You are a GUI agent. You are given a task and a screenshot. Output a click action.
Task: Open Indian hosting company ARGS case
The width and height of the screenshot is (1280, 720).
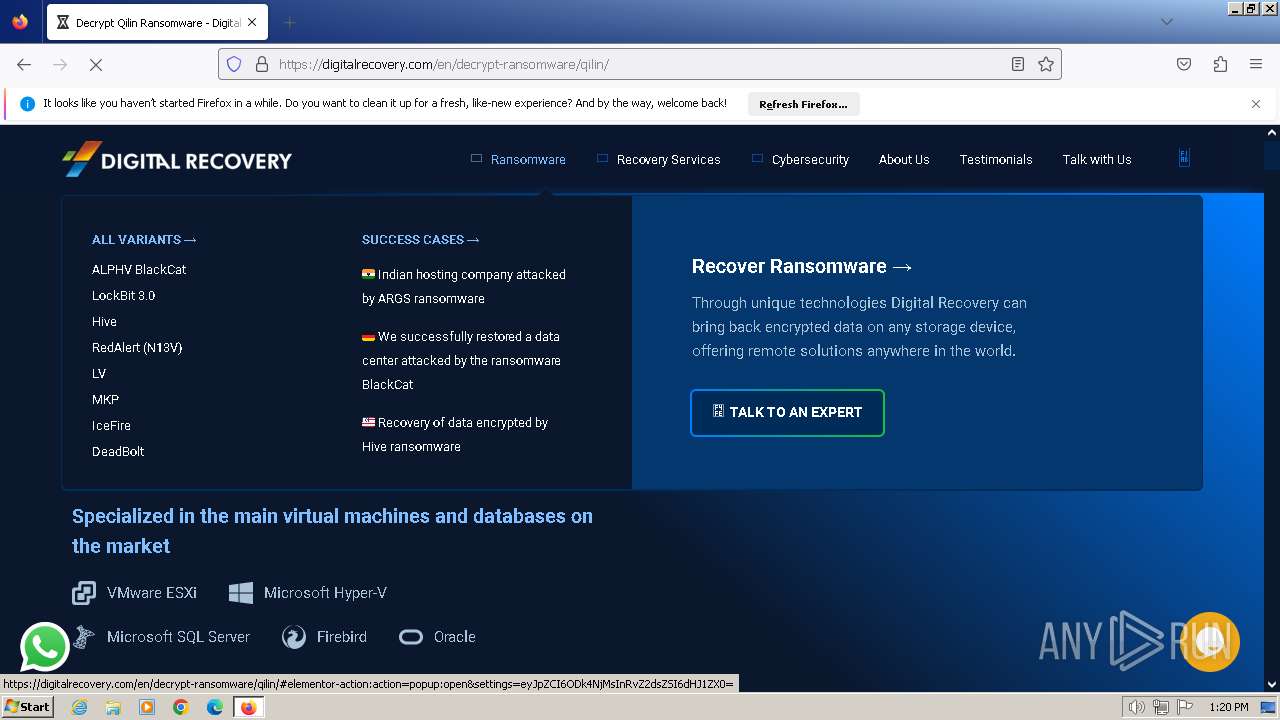[464, 286]
